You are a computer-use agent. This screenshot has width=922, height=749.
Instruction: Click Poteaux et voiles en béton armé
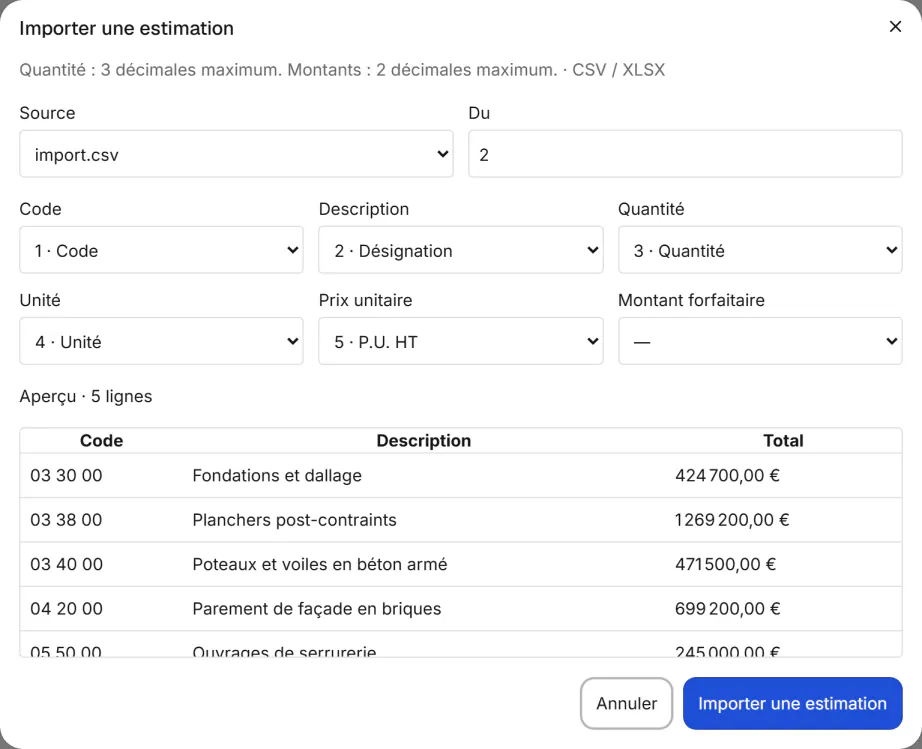pyautogui.click(x=320, y=564)
